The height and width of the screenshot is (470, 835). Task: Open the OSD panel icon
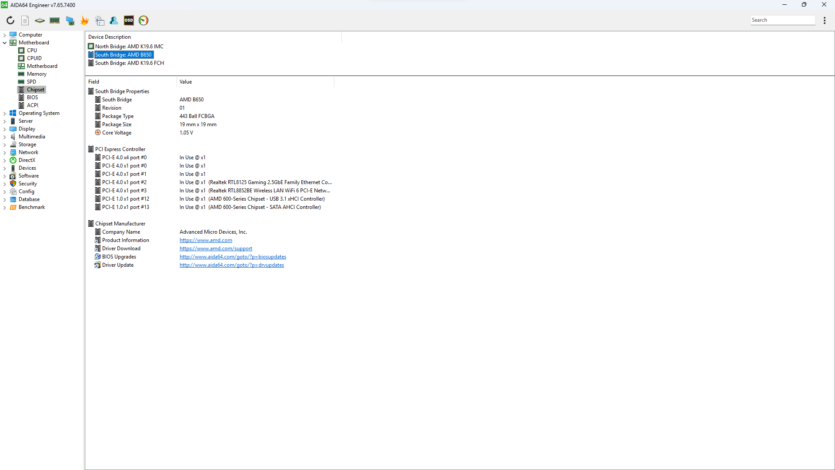pyautogui.click(x=129, y=20)
